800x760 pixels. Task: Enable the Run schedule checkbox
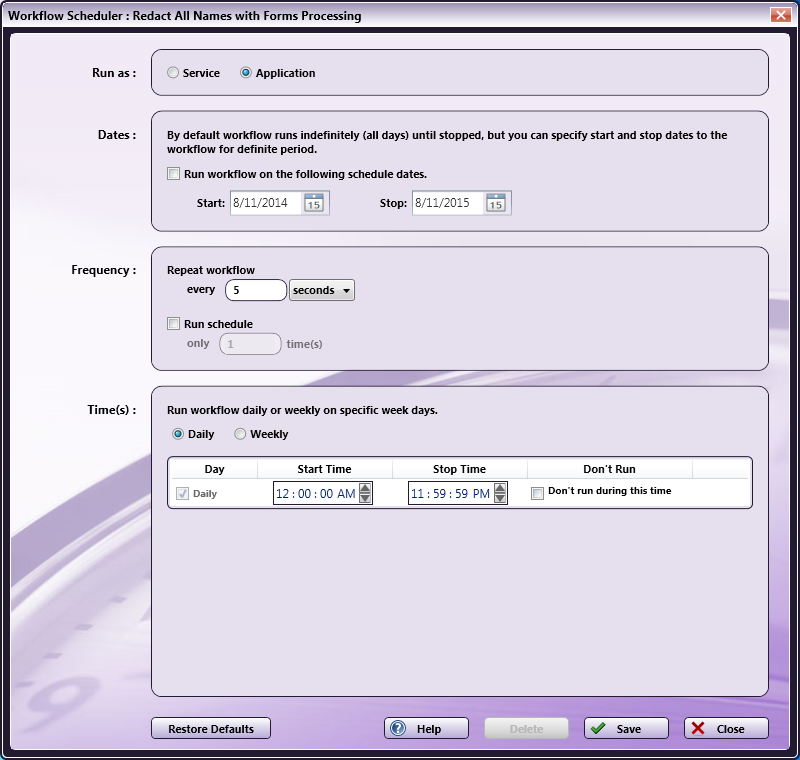point(173,324)
